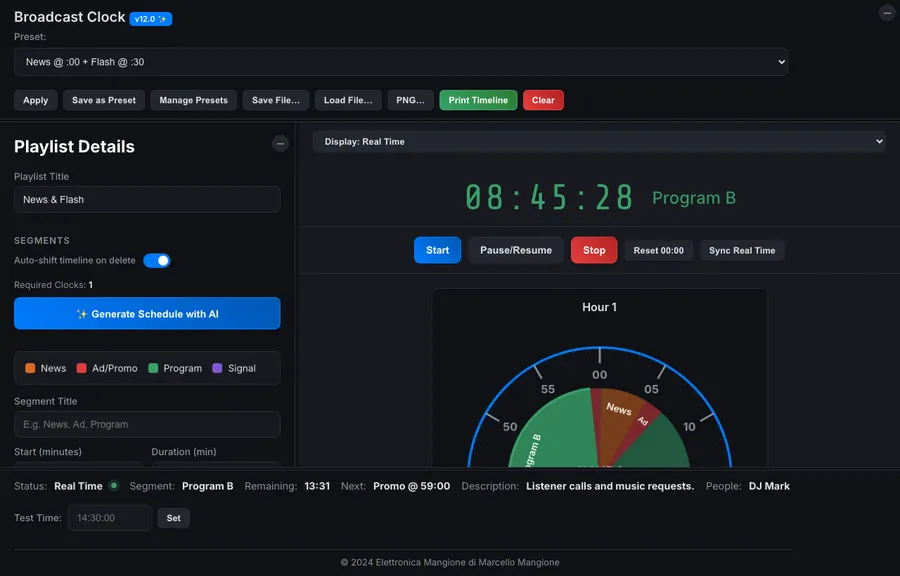Click the 'Required Clocks: 1' text
The image size is (900, 576).
coord(53,285)
